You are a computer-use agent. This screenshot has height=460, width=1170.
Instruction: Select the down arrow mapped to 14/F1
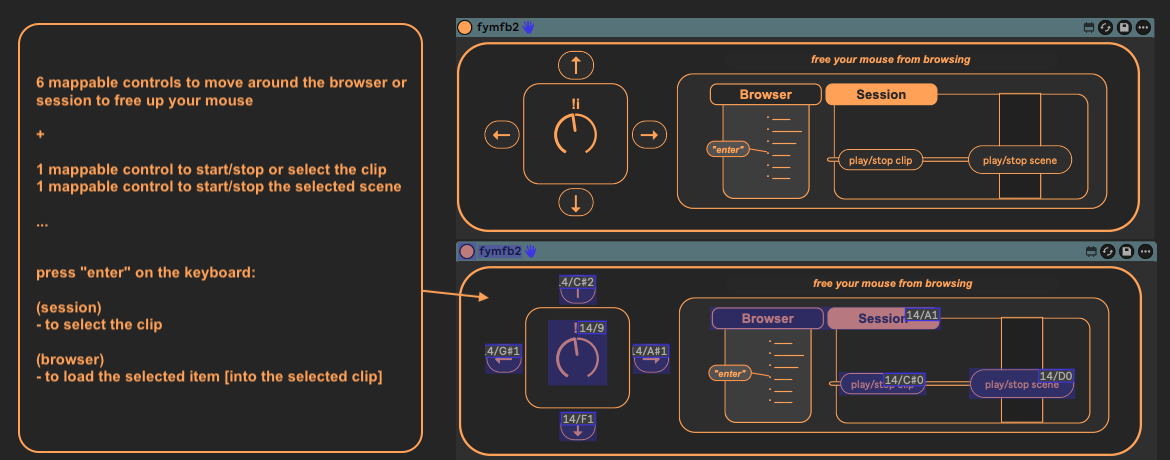(577, 427)
